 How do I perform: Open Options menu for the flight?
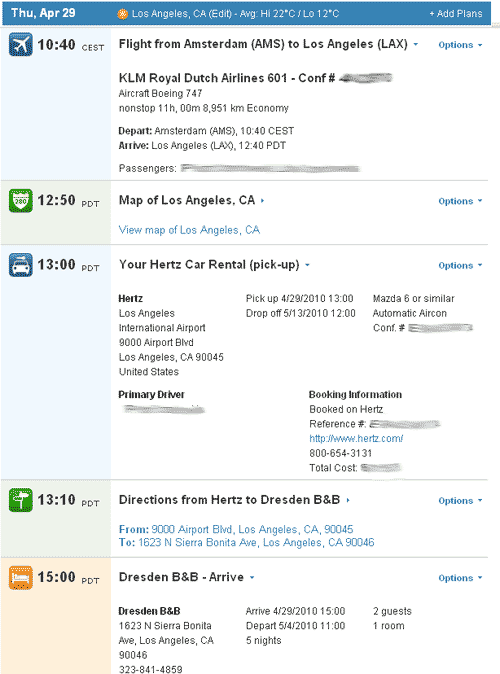pos(460,45)
